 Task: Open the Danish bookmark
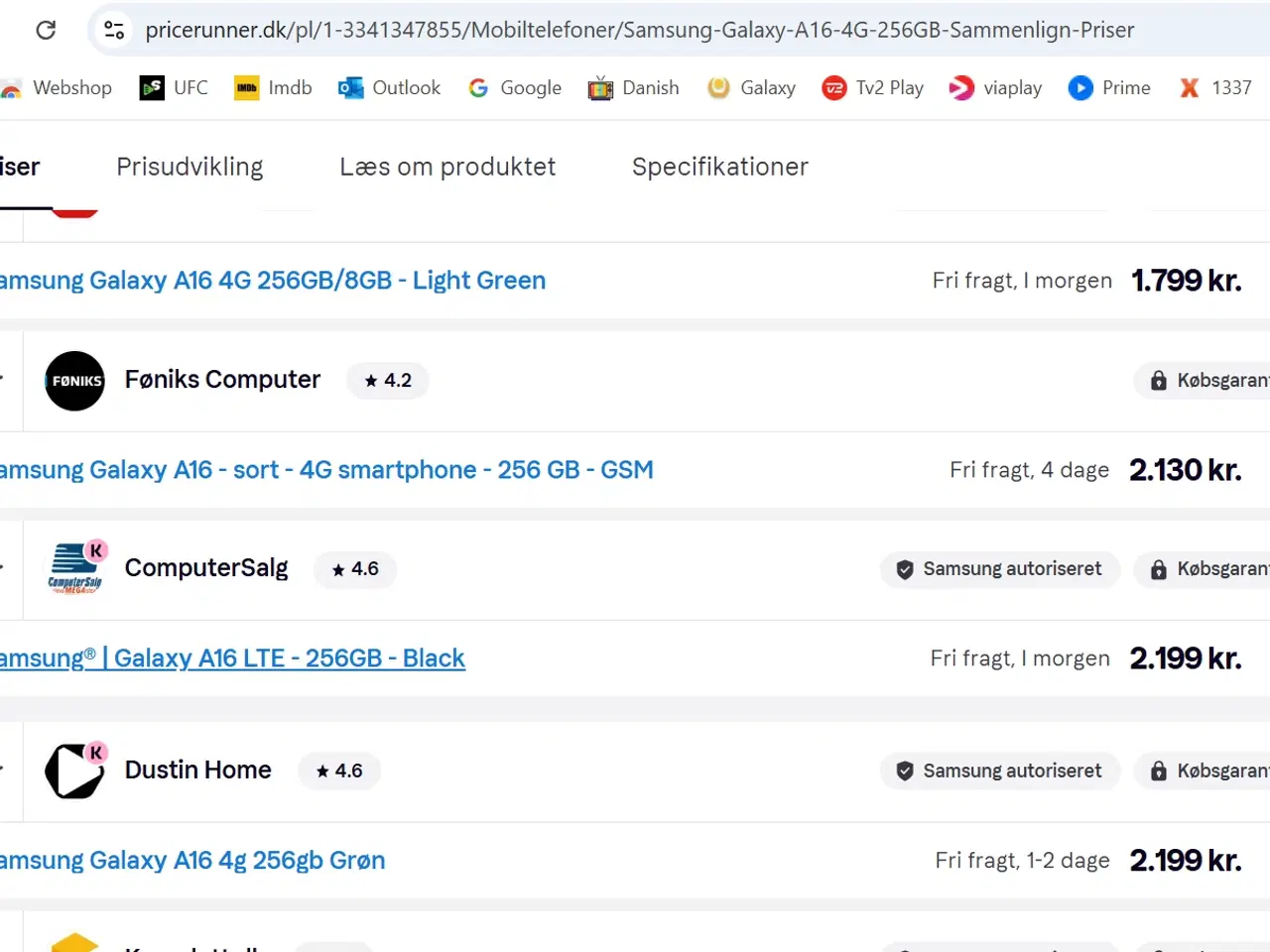633,87
